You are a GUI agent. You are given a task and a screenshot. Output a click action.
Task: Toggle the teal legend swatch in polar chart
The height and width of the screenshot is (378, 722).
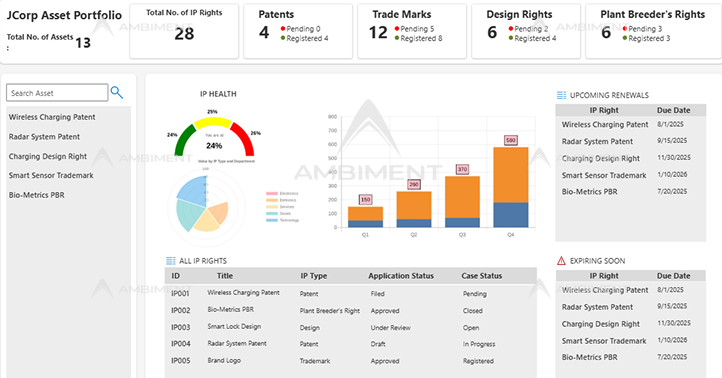point(272,214)
